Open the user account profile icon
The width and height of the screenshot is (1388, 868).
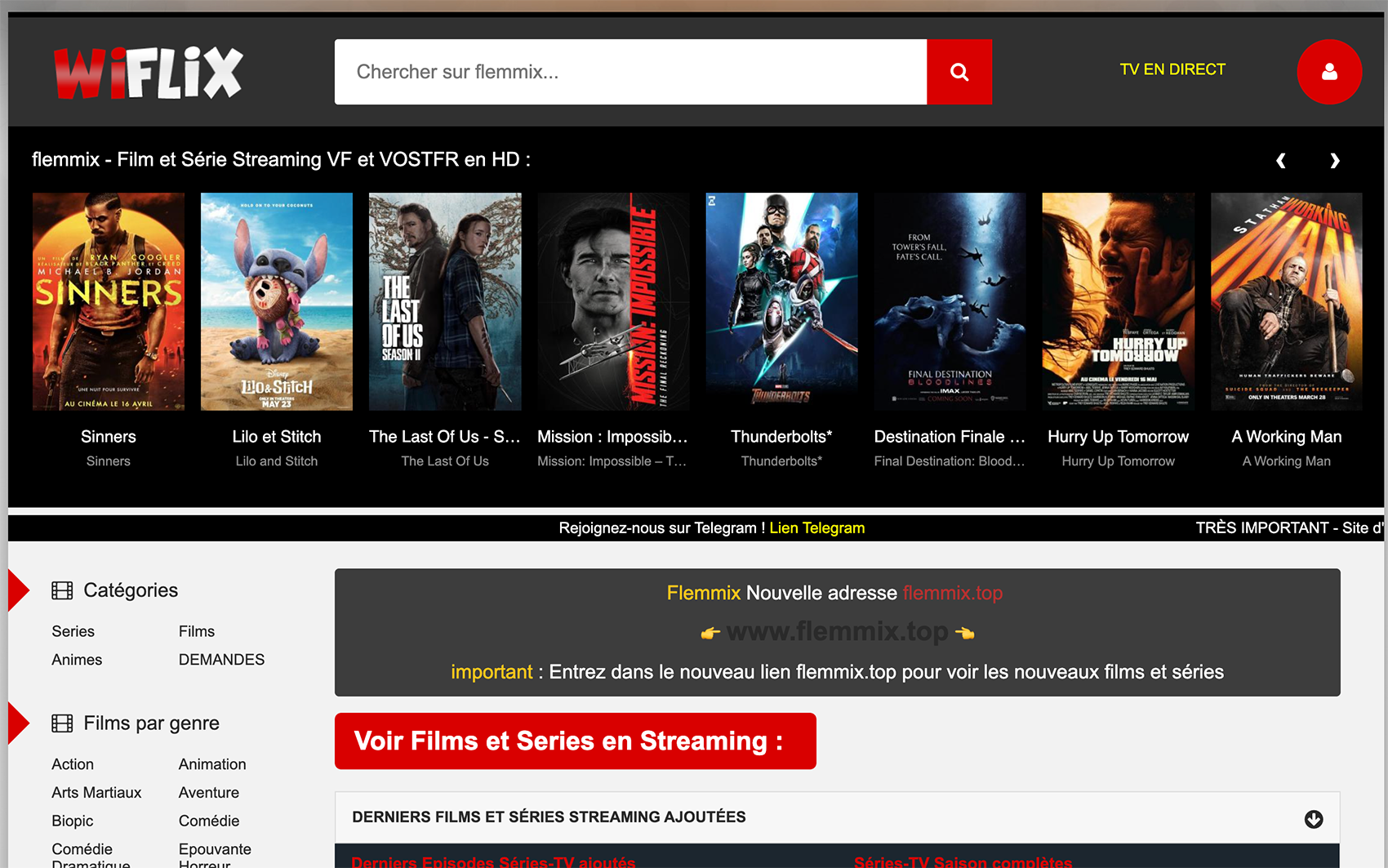pos(1329,72)
